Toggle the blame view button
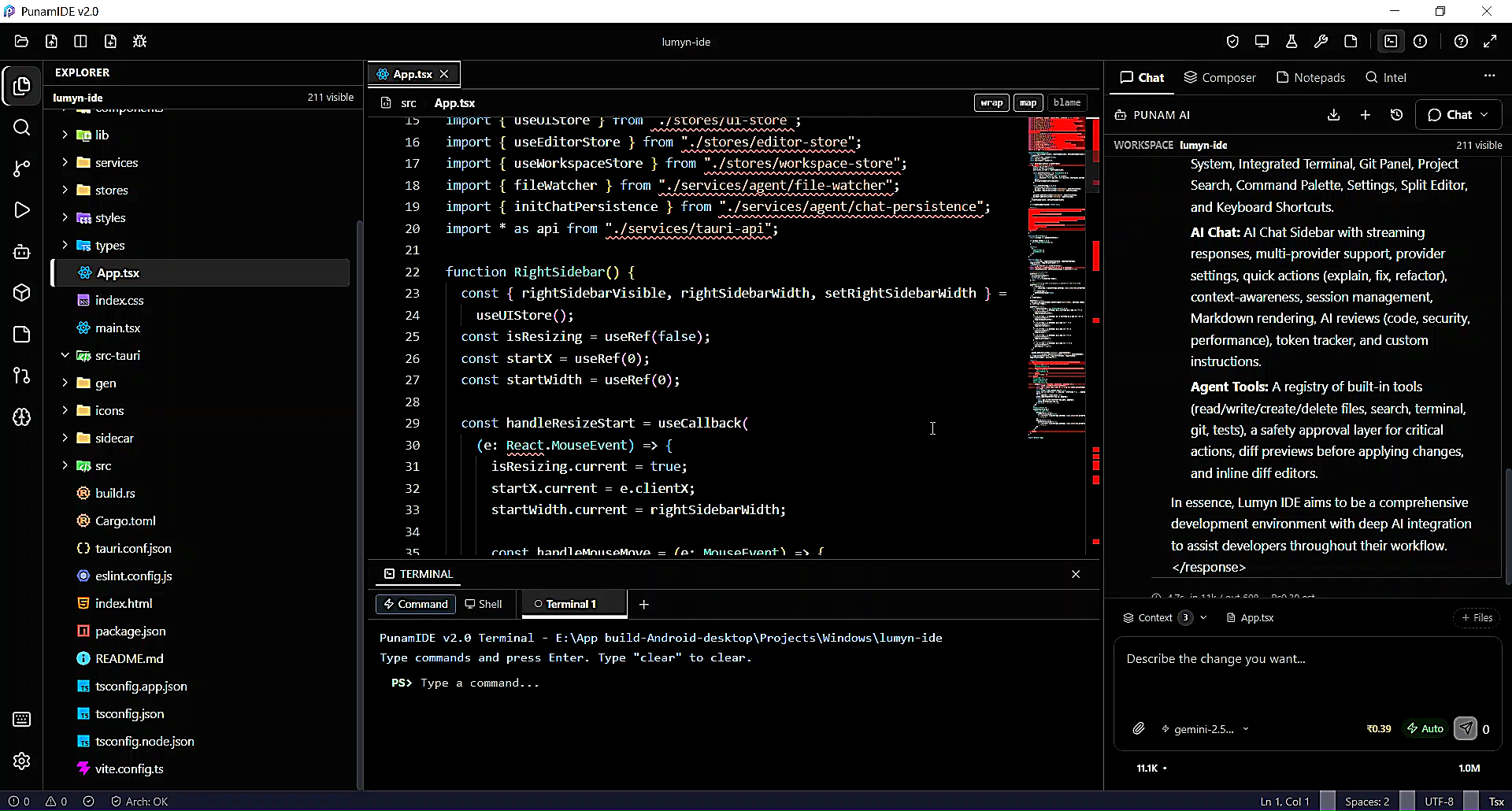This screenshot has height=811, width=1512. [1067, 102]
